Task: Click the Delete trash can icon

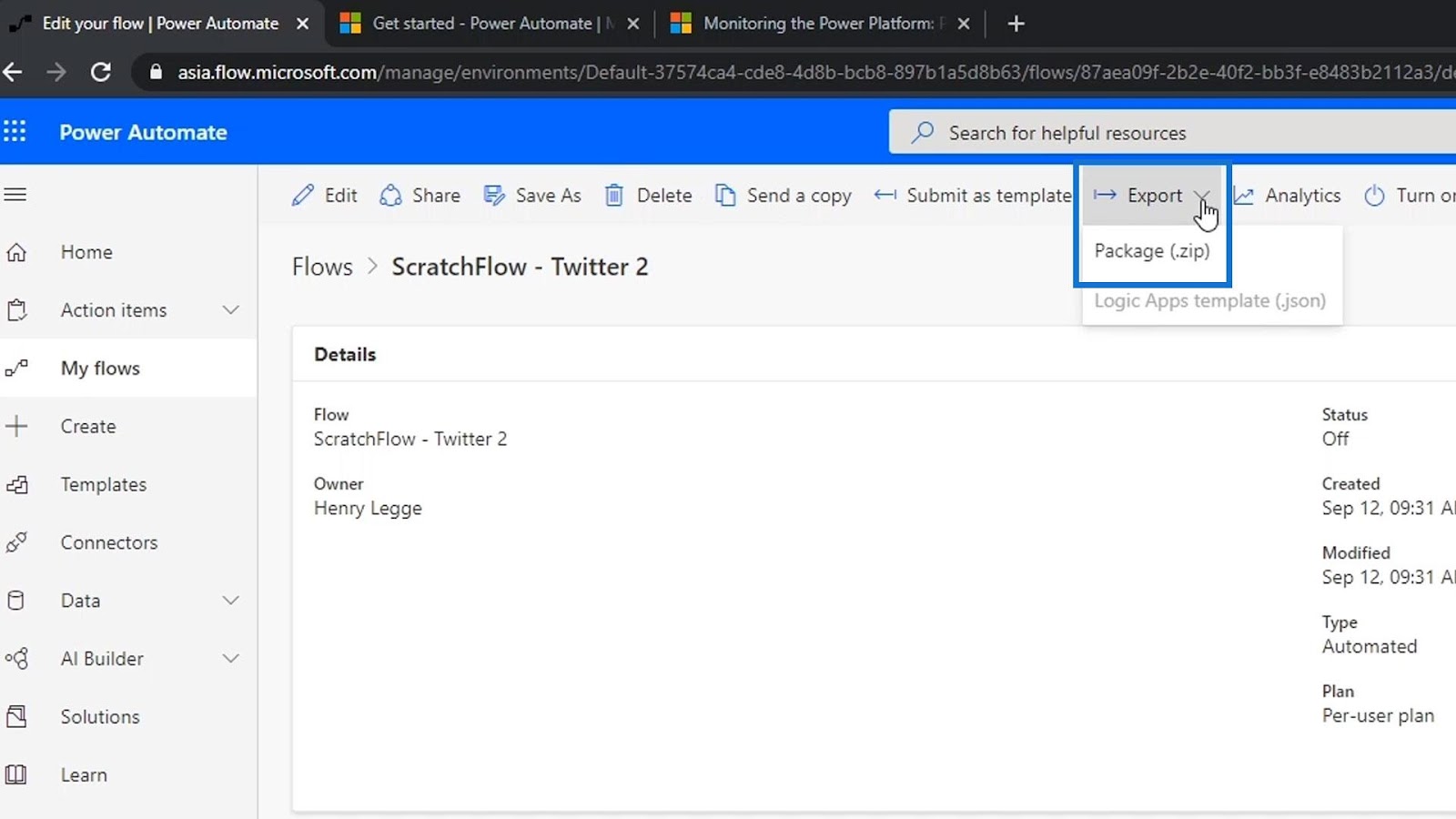Action: click(614, 196)
